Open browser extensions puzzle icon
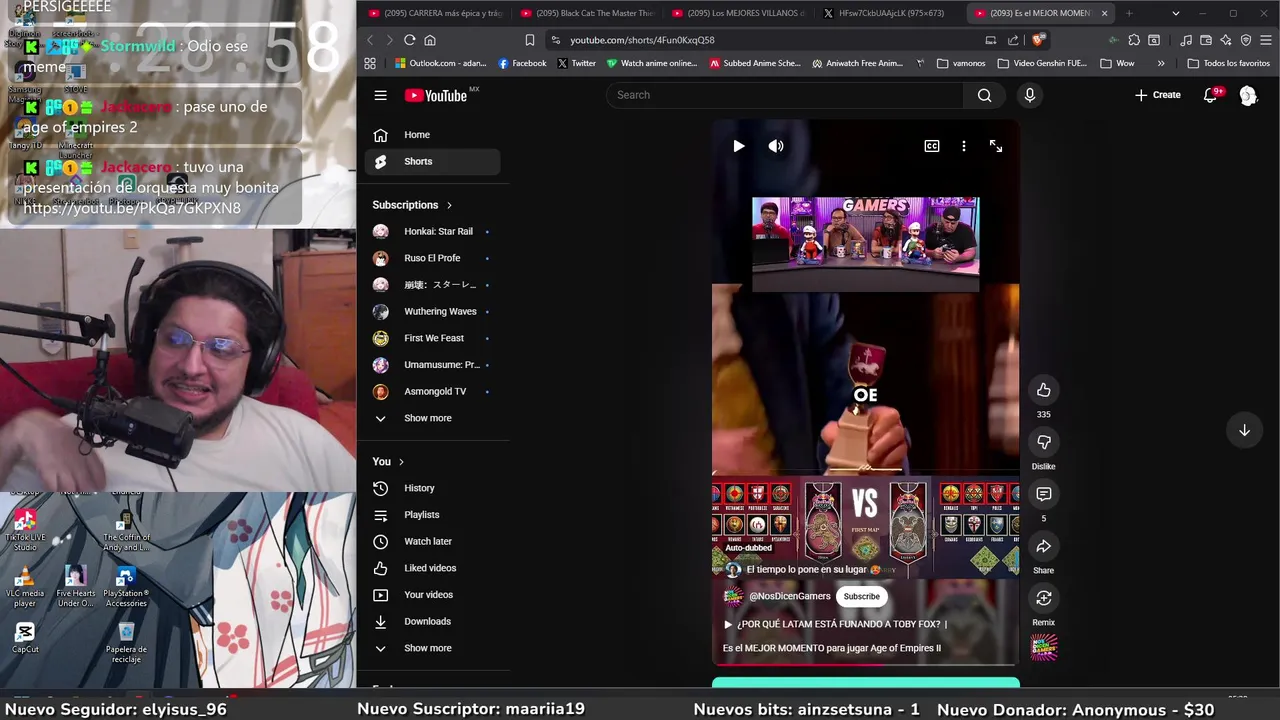 point(1134,40)
